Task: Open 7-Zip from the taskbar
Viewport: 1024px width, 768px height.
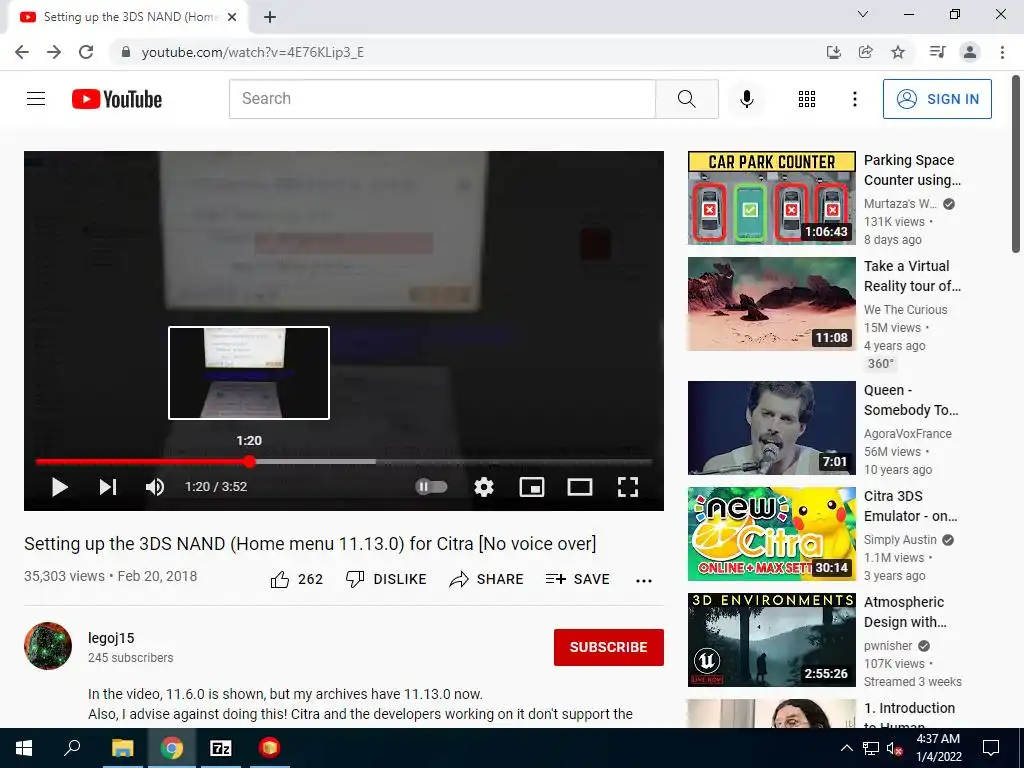Action: click(x=221, y=748)
